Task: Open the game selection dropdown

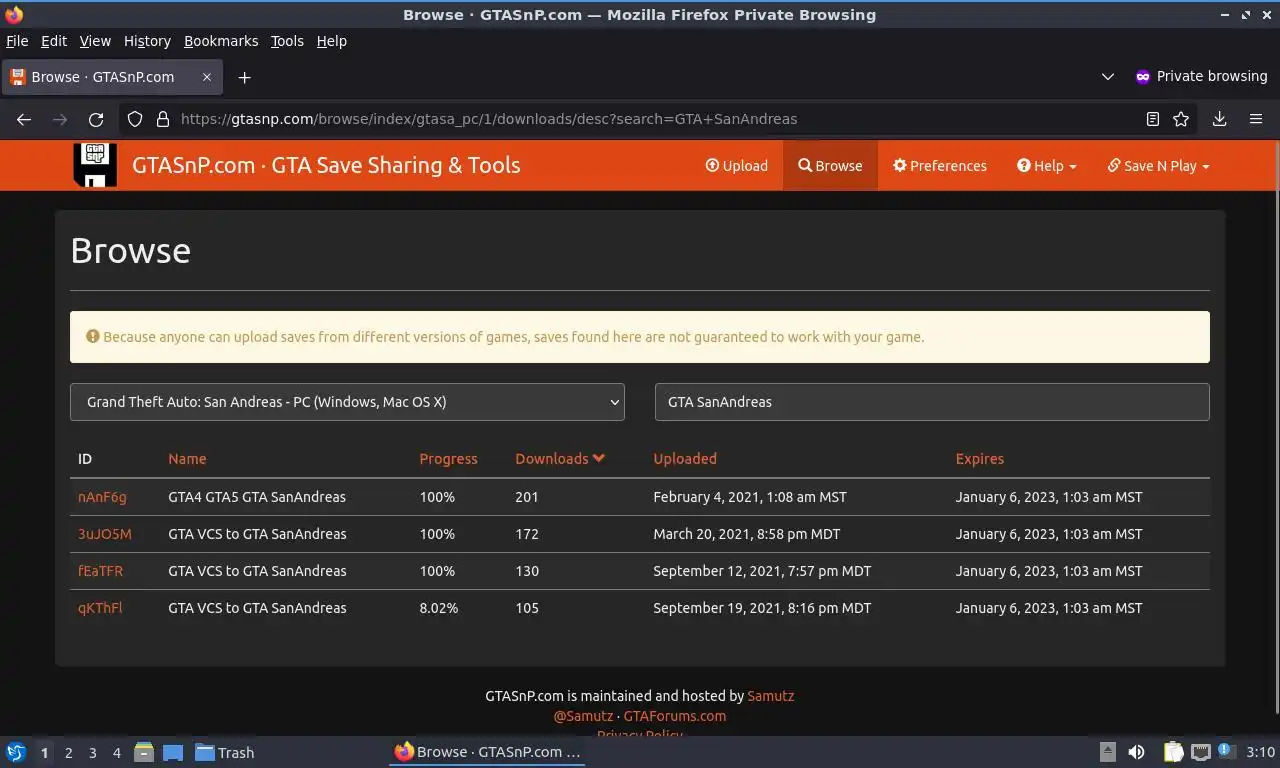Action: coord(347,402)
